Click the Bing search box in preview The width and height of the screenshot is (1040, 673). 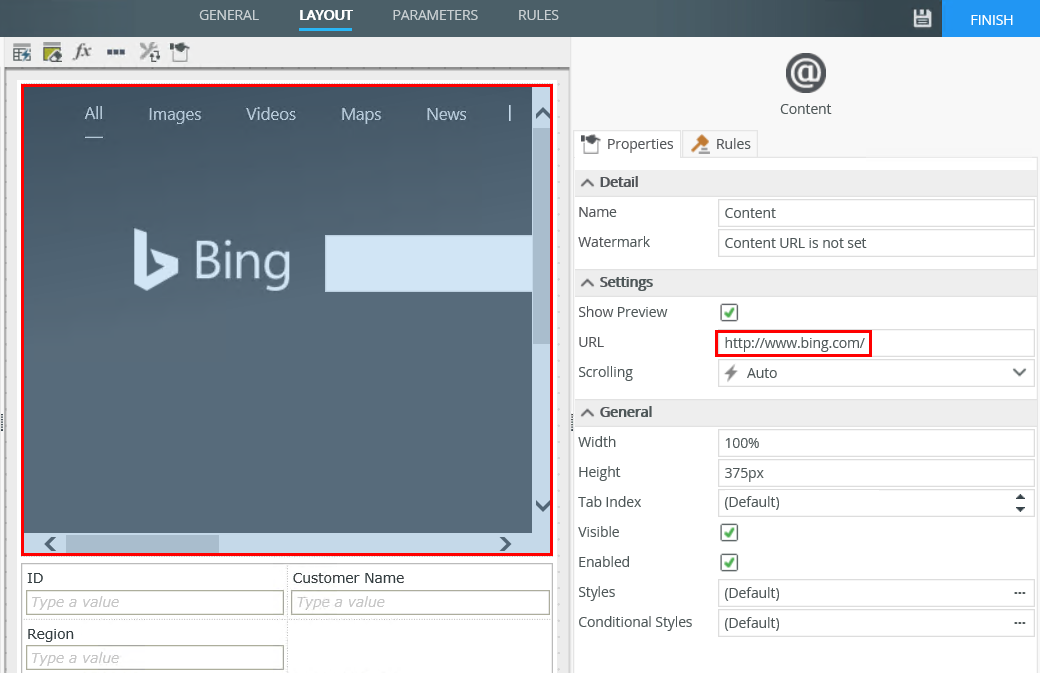428,263
